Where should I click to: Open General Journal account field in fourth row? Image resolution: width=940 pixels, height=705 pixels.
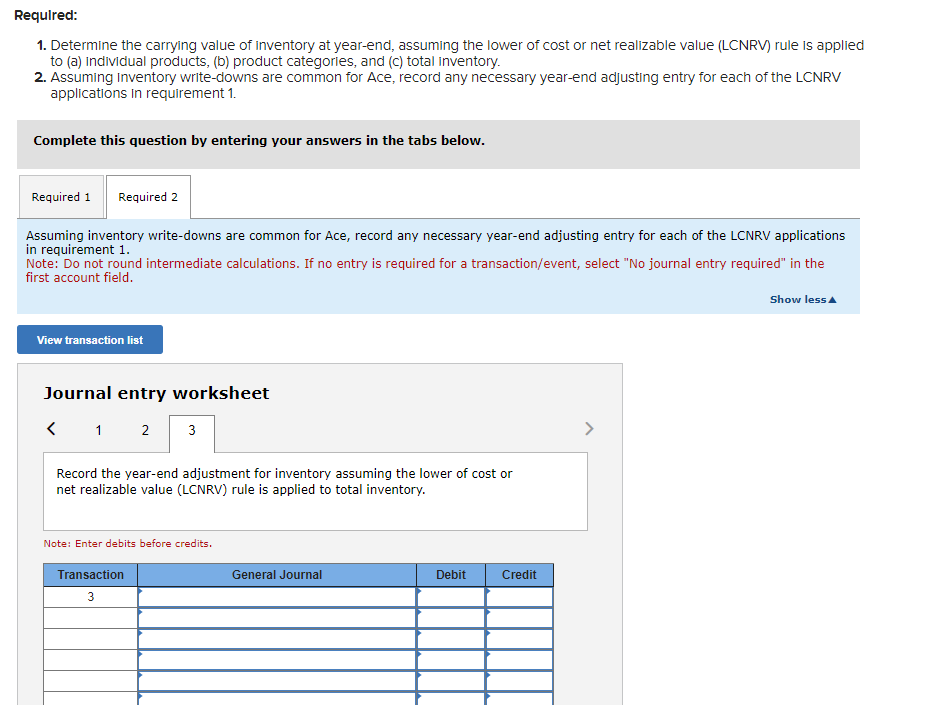(x=277, y=660)
